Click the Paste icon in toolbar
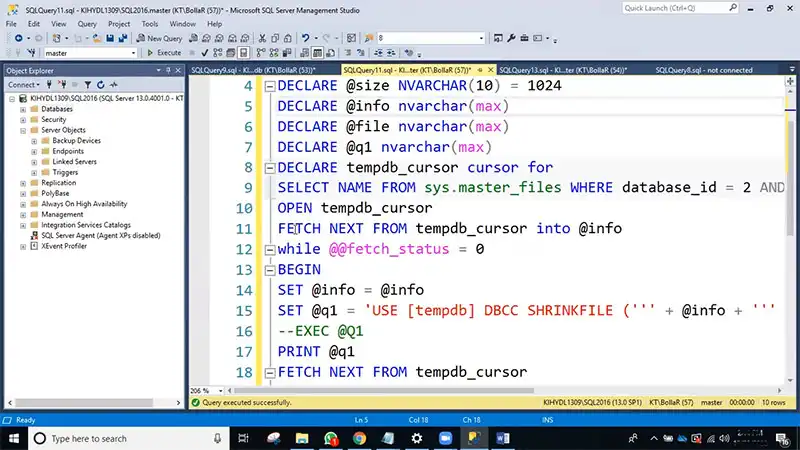The height and width of the screenshot is (450, 800). coord(288,38)
